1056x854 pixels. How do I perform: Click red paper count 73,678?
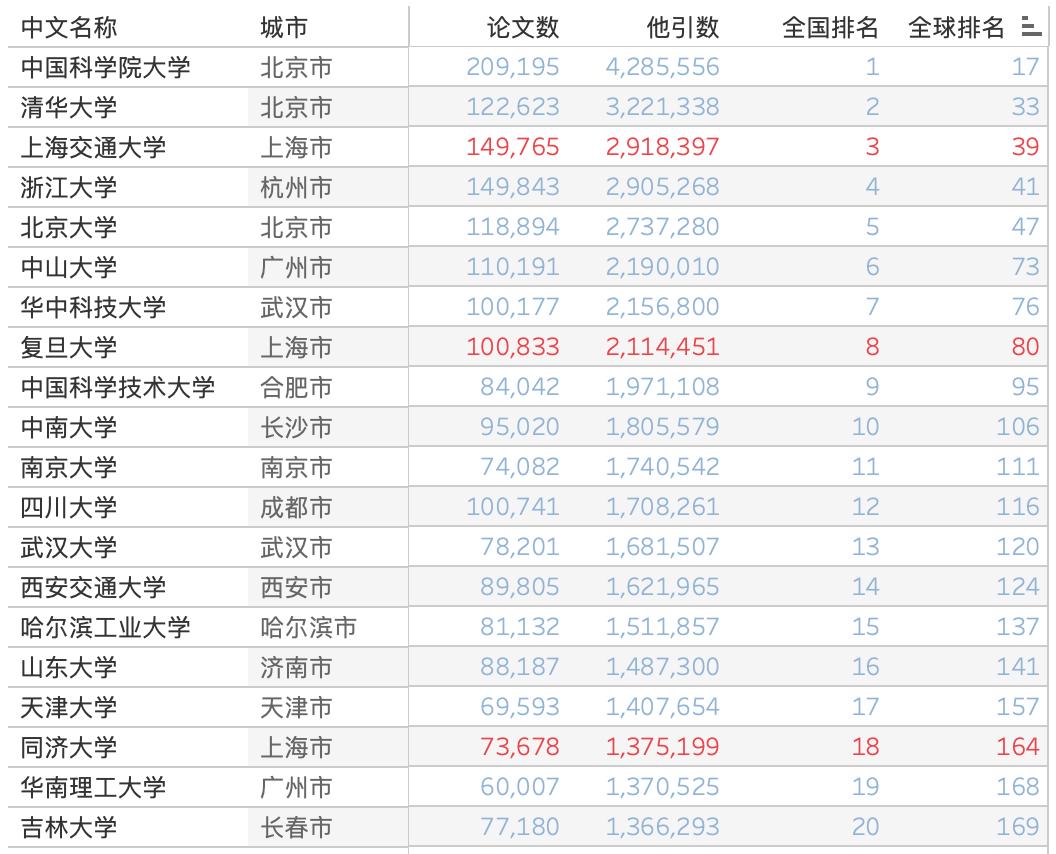tap(519, 746)
